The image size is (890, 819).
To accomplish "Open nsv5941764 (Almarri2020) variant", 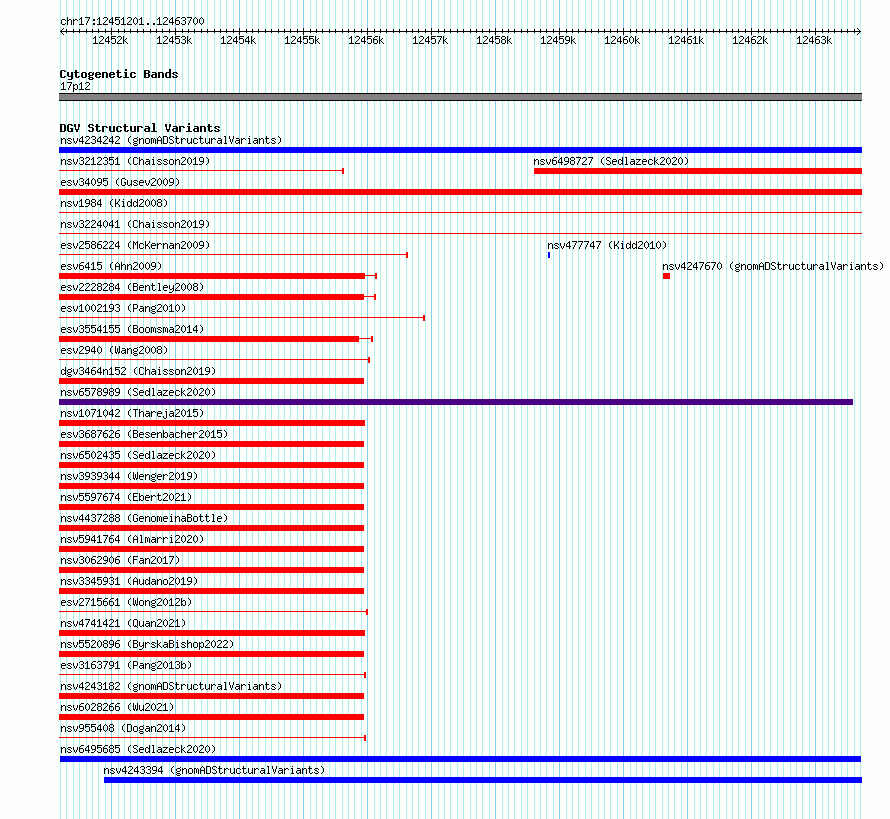I will (x=132, y=539).
